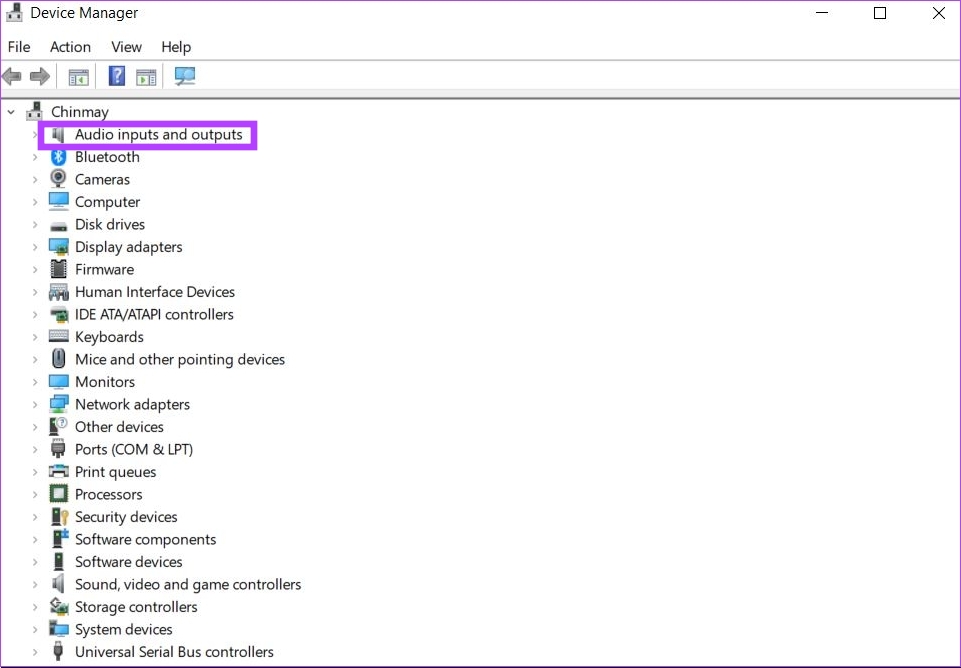Expand Sound, video and game controllers chevron
This screenshot has width=961, height=668.
tap(35, 585)
